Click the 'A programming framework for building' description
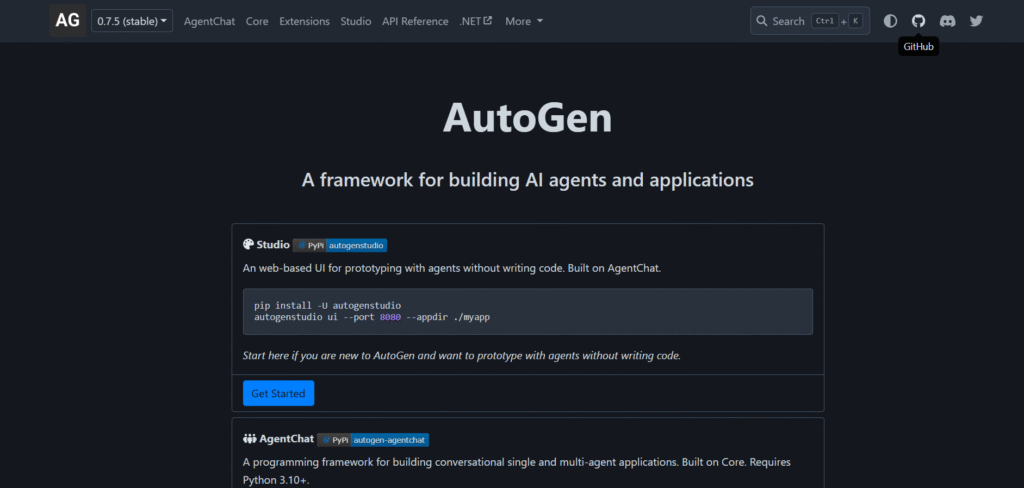The height and width of the screenshot is (488, 1024). click(x=517, y=470)
